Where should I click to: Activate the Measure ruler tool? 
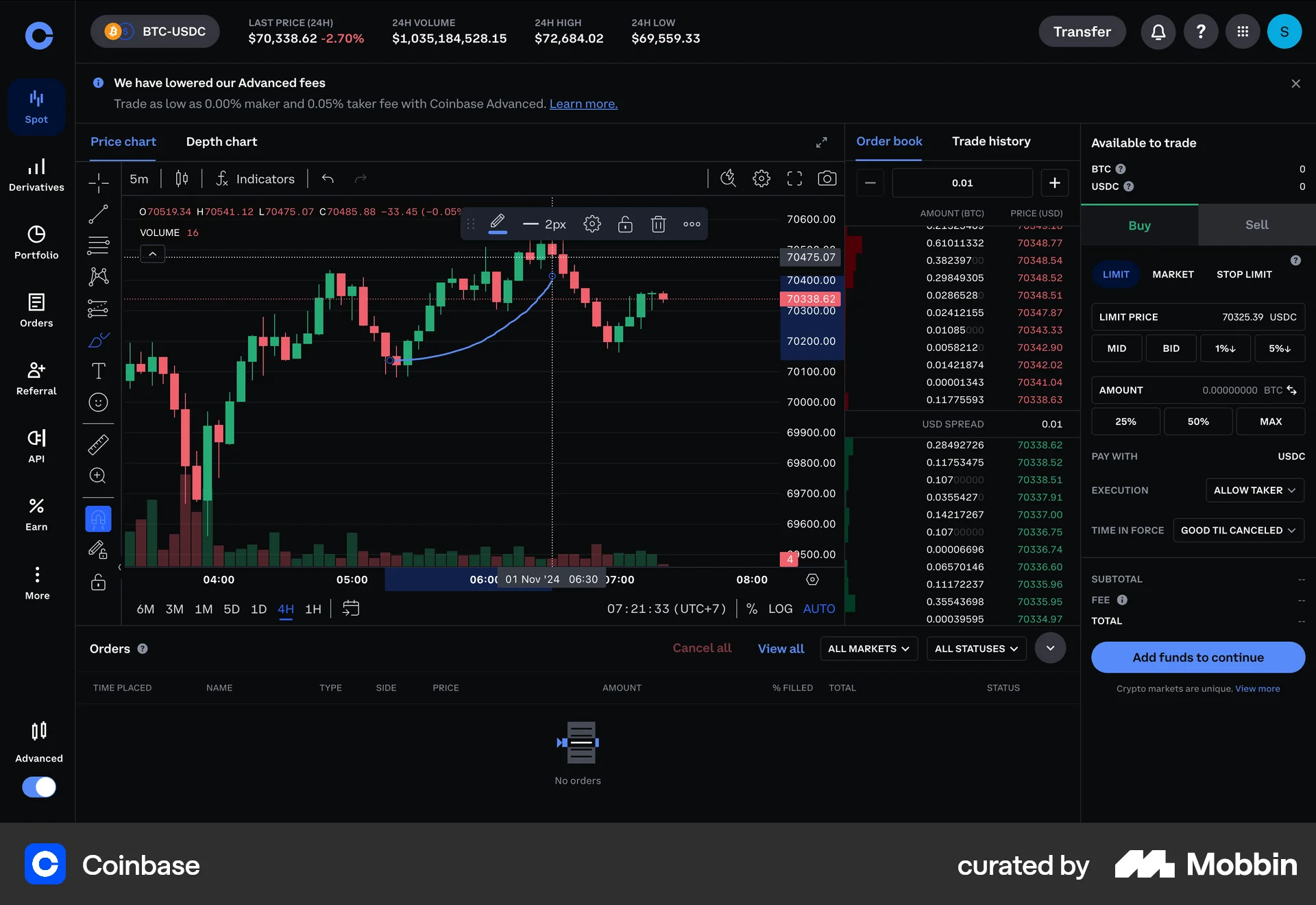click(x=98, y=444)
